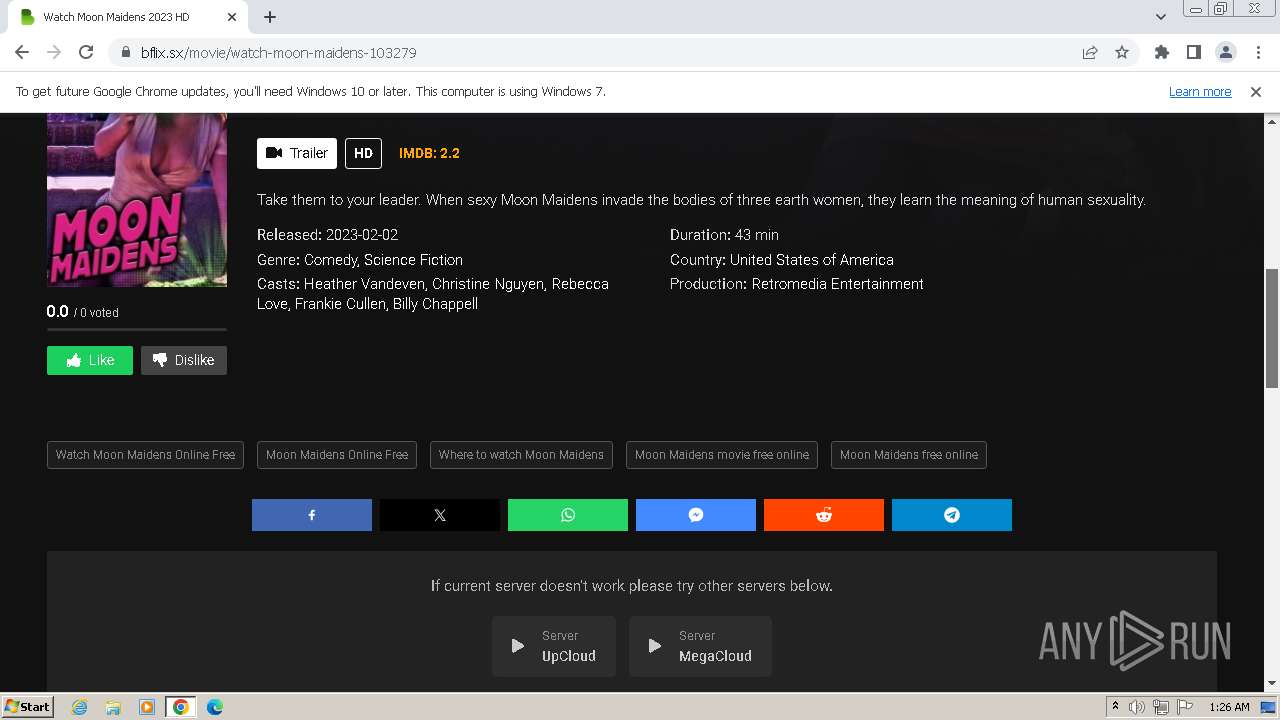
Task: Open Frankie Cullen cast link
Action: [x=339, y=304]
